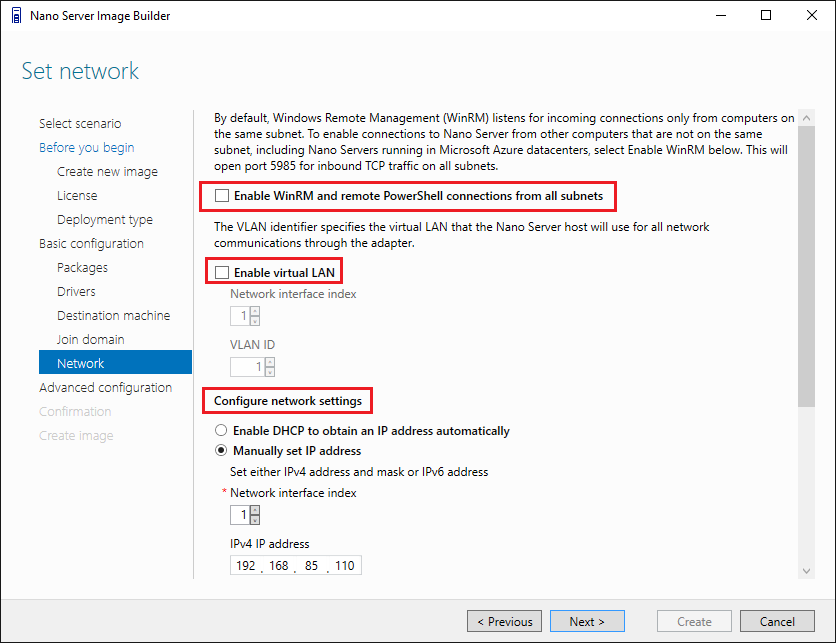Click the vertical scrollbar thumb
The image size is (836, 643).
(807, 267)
